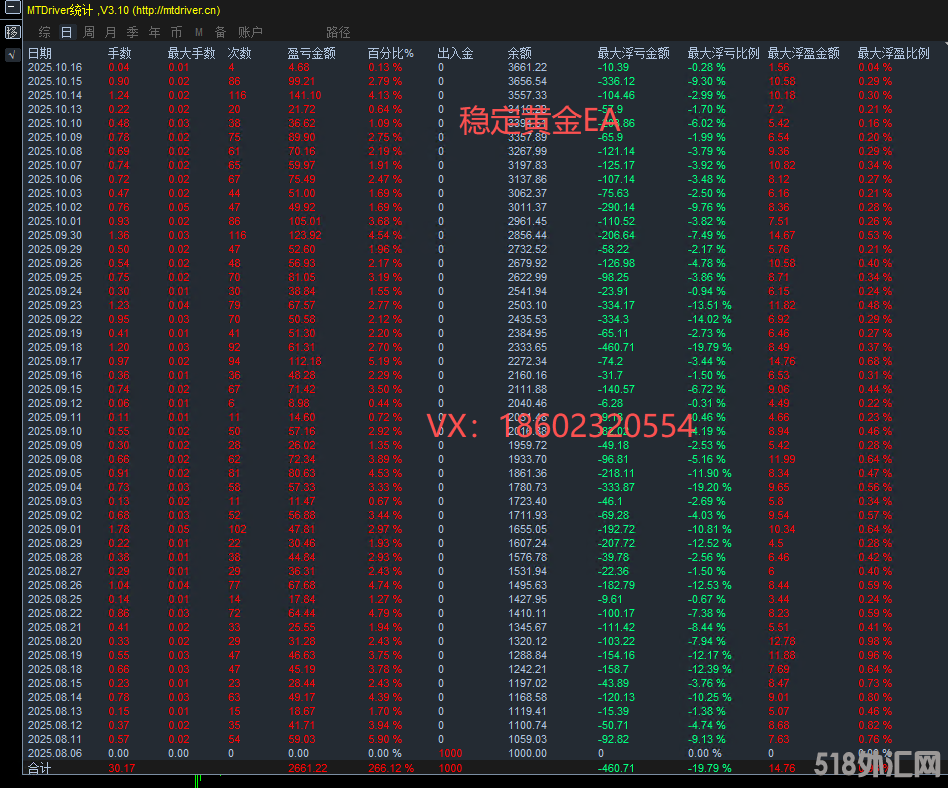Open the 币 currency view
This screenshot has width=948, height=788.
tap(176, 31)
